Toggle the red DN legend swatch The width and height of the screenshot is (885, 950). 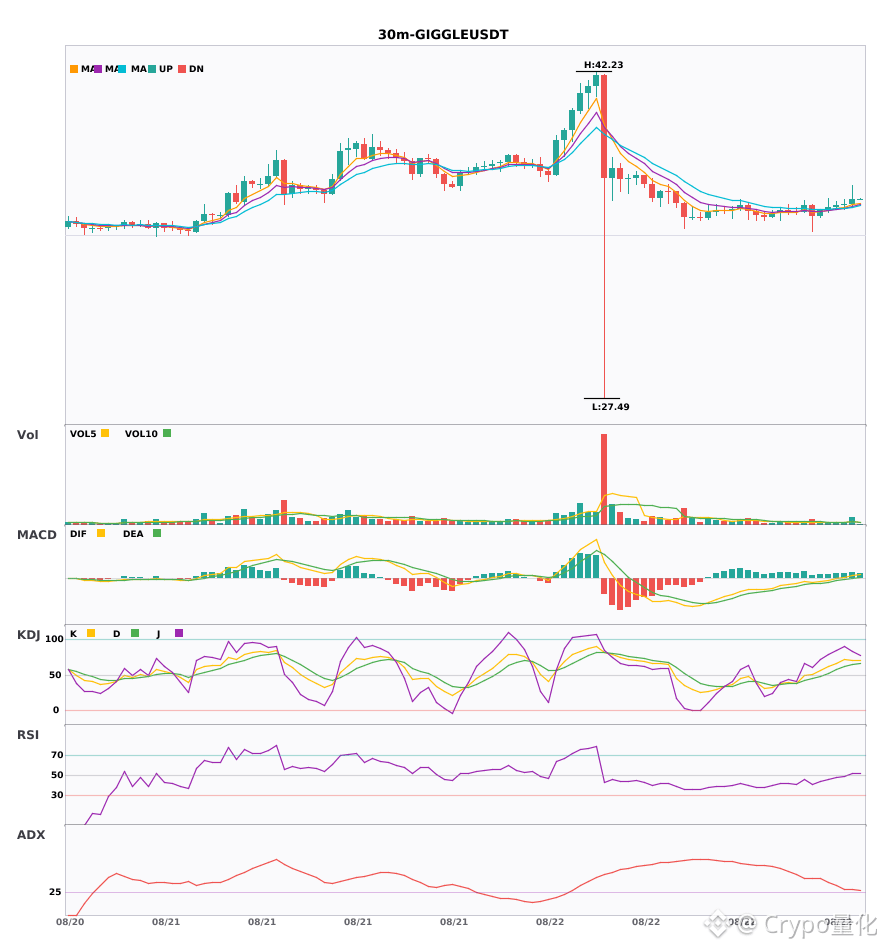pos(182,69)
